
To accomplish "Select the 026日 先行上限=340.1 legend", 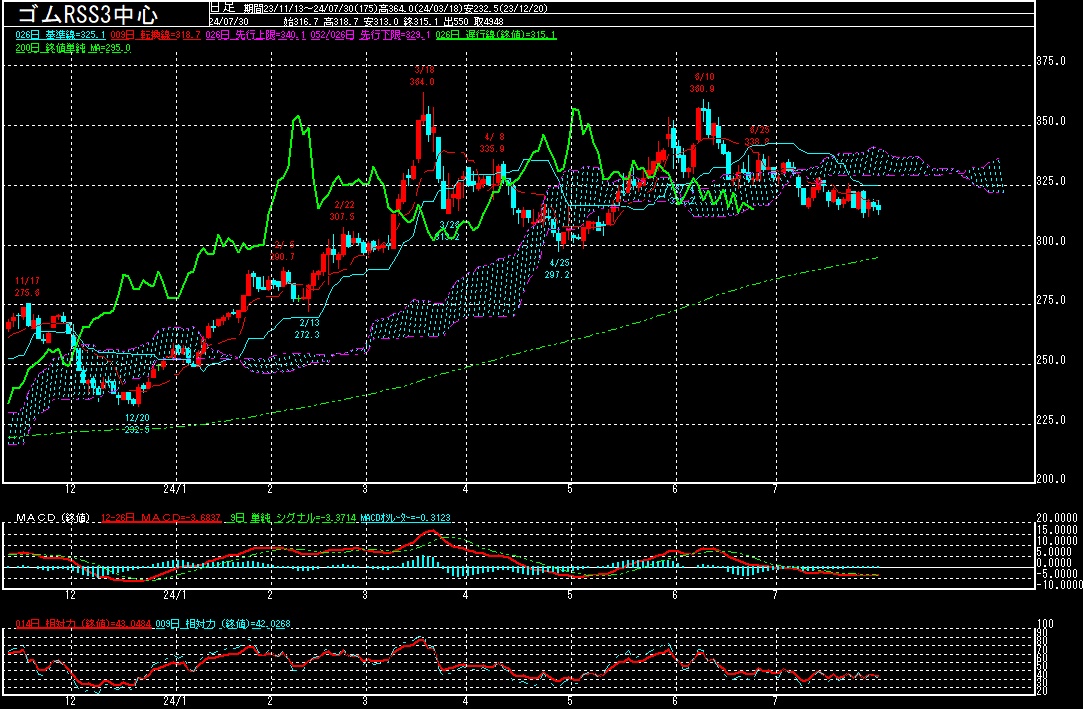I will [x=256, y=35].
